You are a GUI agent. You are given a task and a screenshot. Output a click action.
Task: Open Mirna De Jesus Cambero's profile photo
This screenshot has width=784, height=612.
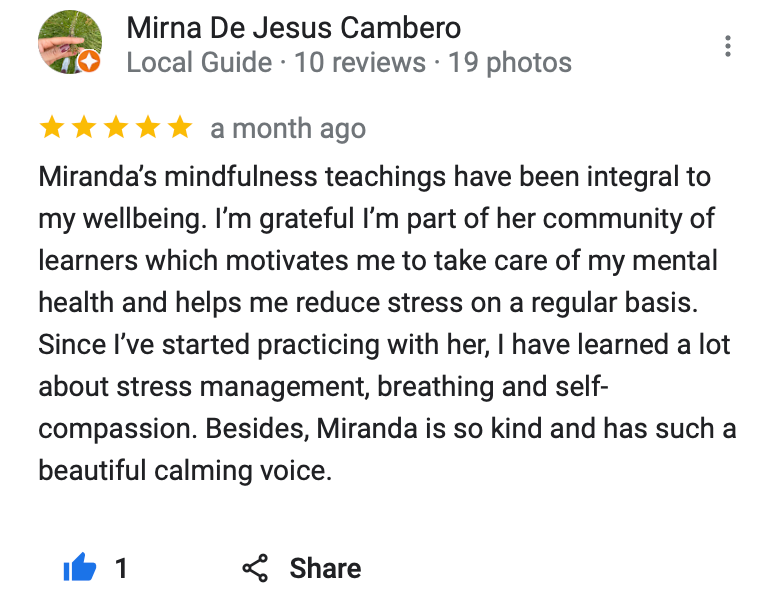point(65,46)
